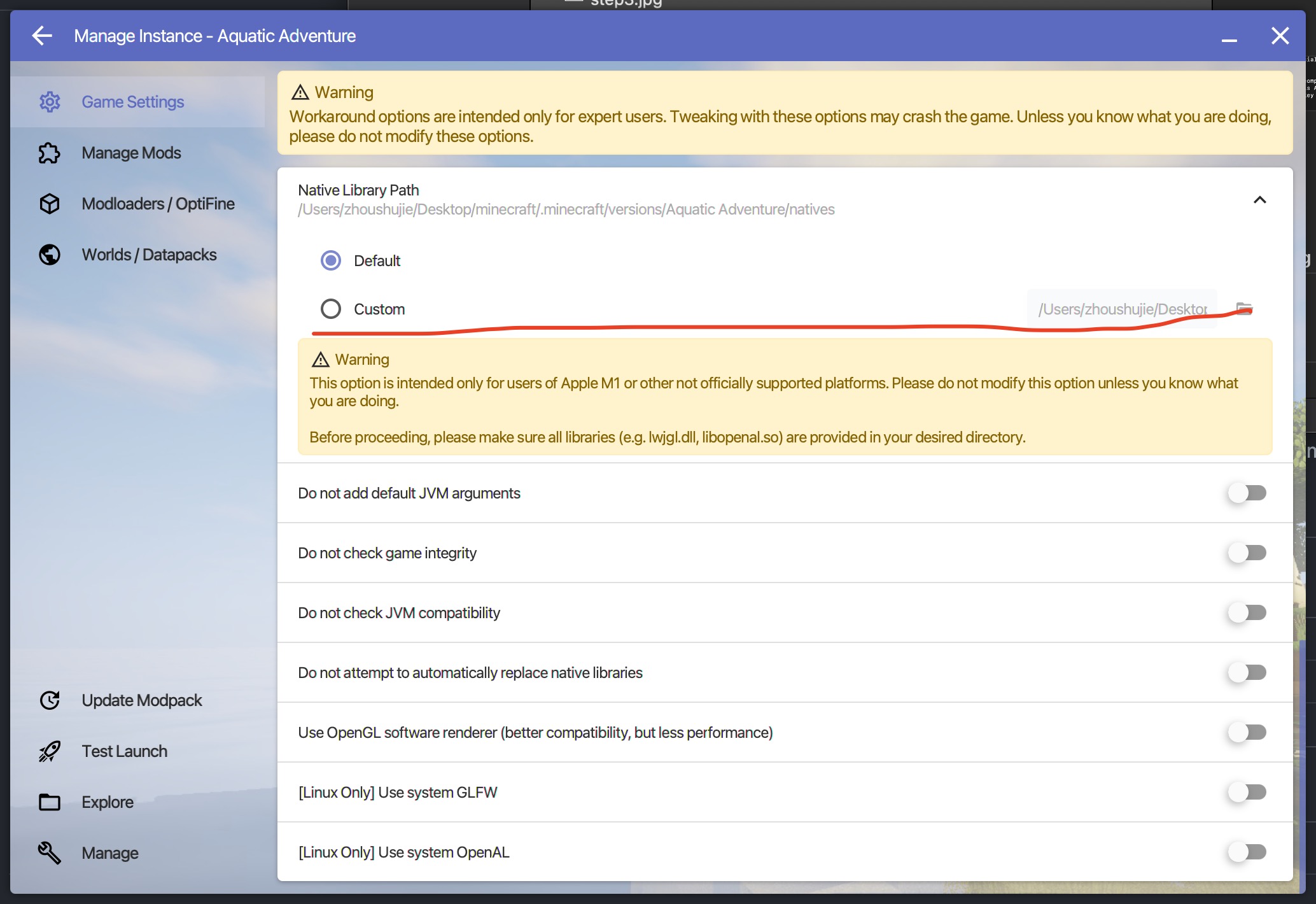
Task: Toggle Do not check JVM compatibility switch
Action: [1247, 612]
